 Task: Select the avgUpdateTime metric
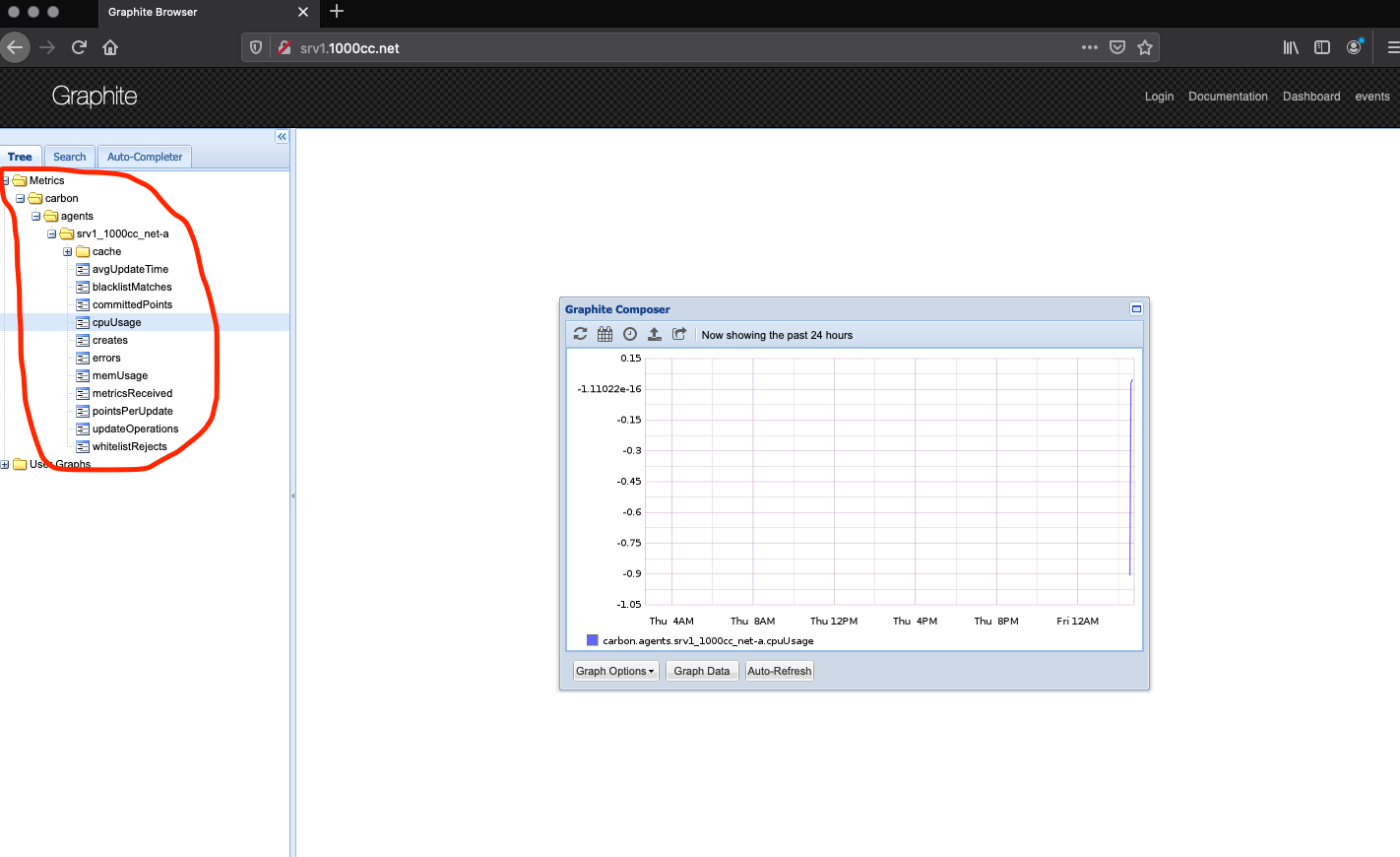click(x=130, y=270)
